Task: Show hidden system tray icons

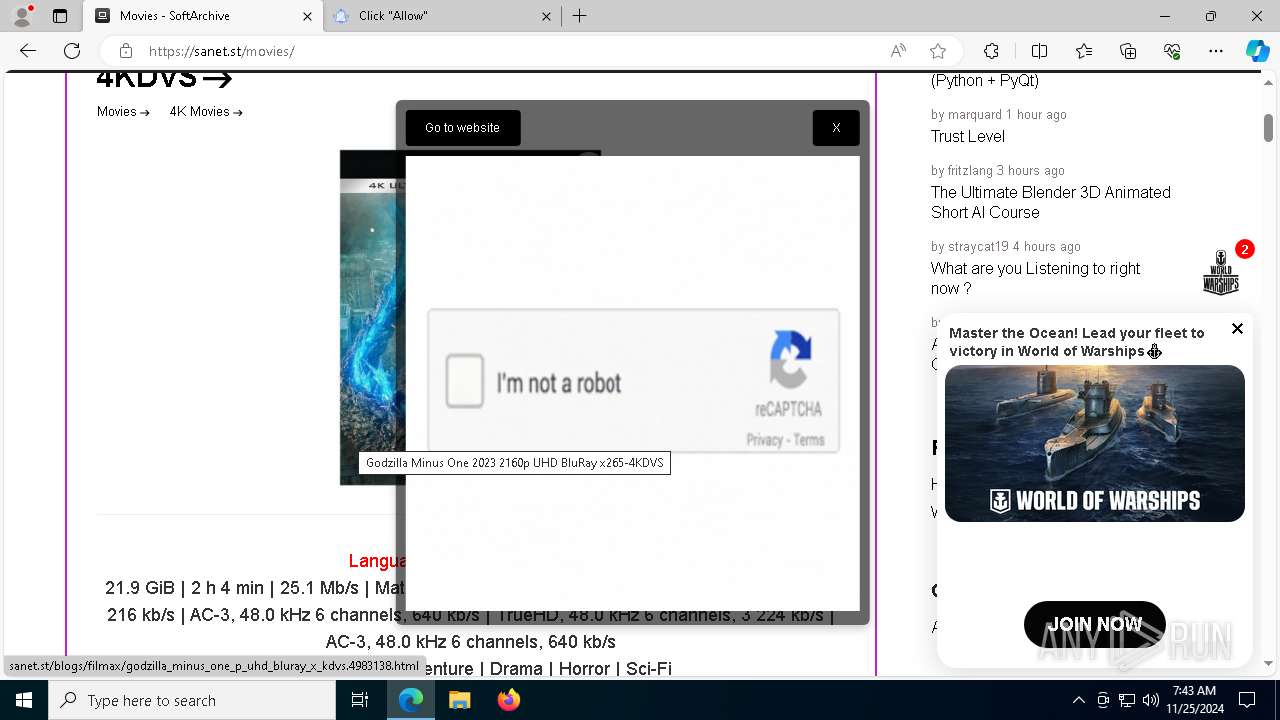Action: click(1078, 700)
